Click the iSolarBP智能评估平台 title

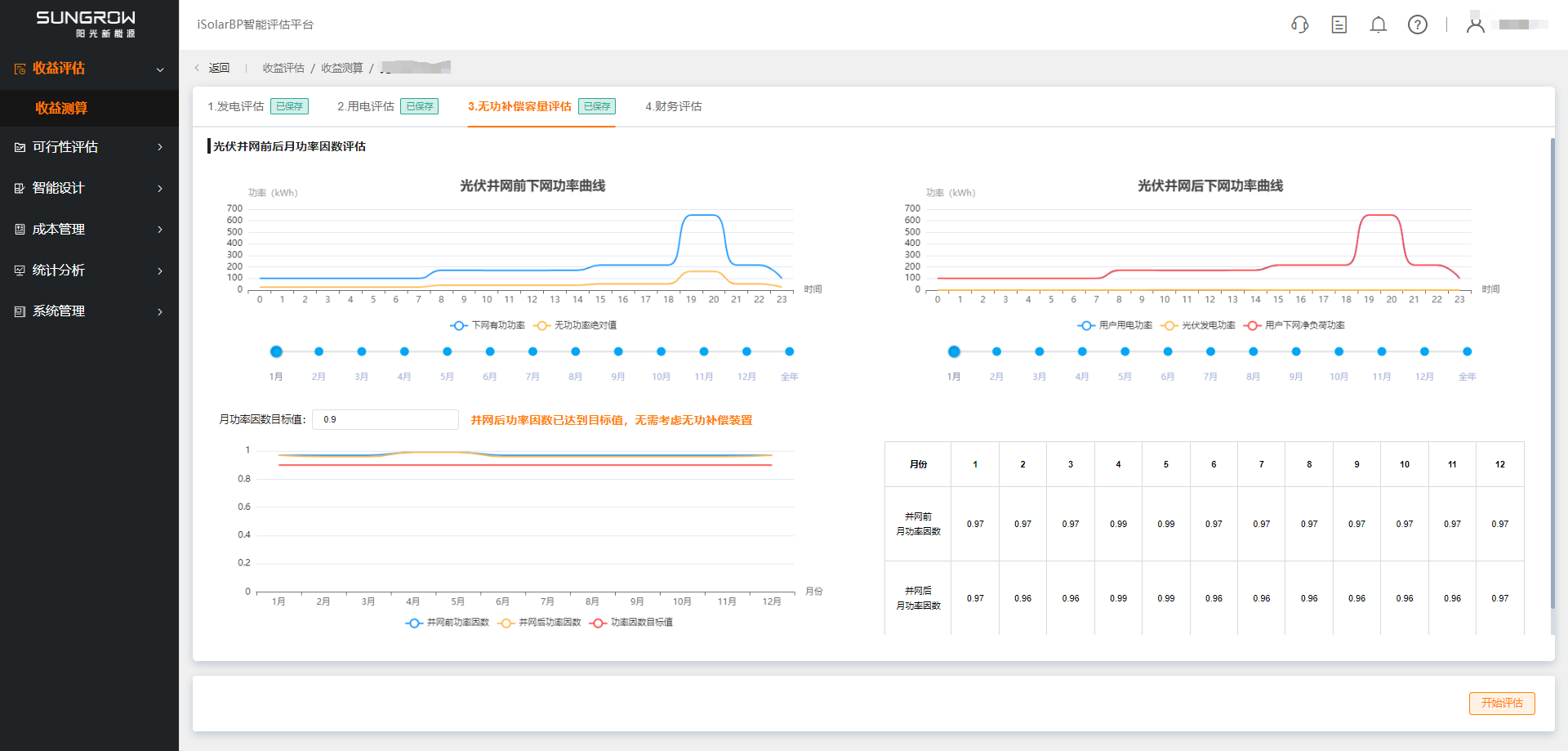point(255,25)
